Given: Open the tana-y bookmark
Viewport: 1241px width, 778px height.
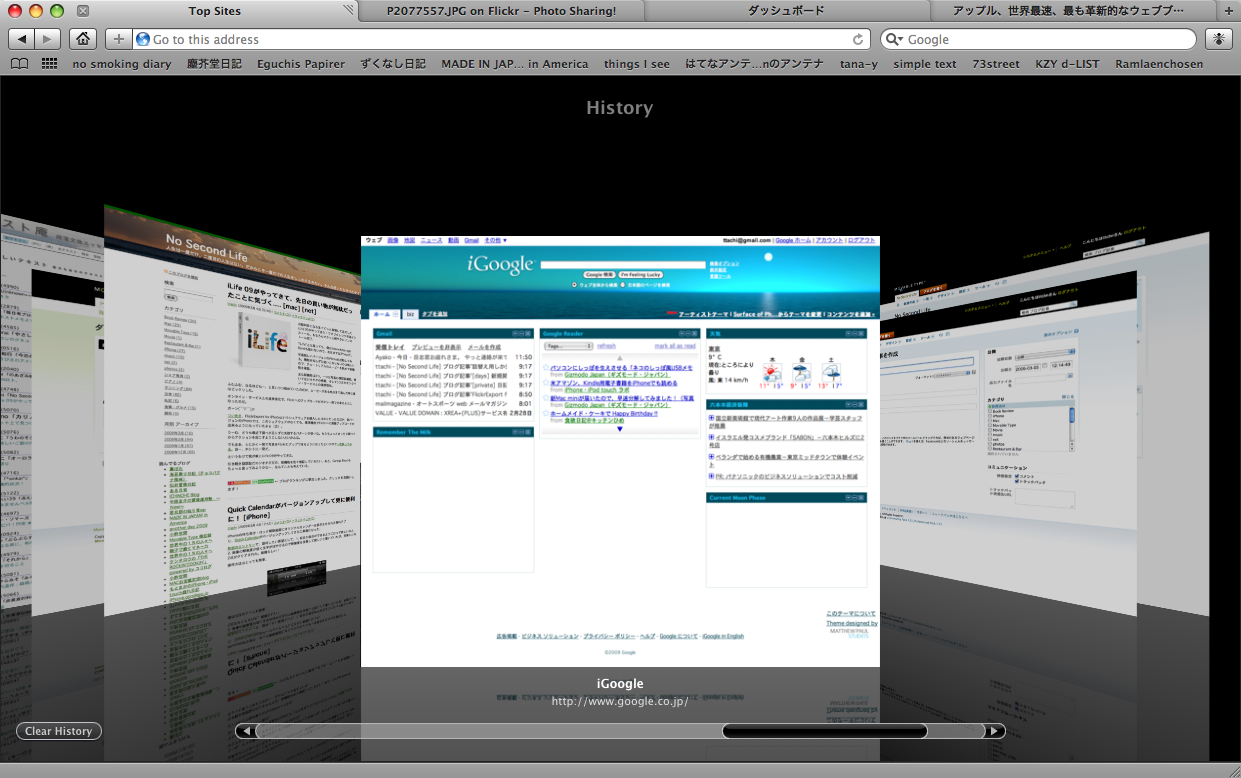Looking at the screenshot, I should click(x=859, y=64).
